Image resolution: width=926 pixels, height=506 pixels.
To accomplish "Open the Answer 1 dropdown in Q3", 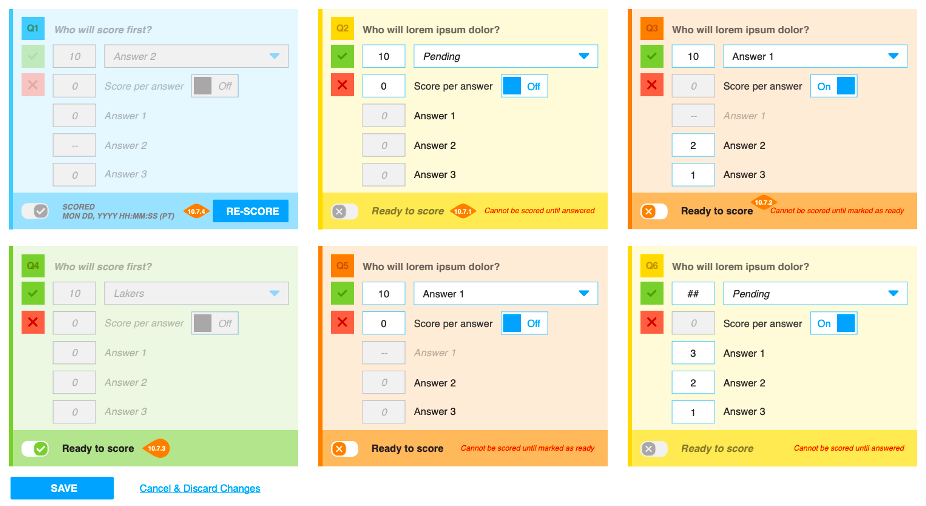I will [815, 57].
